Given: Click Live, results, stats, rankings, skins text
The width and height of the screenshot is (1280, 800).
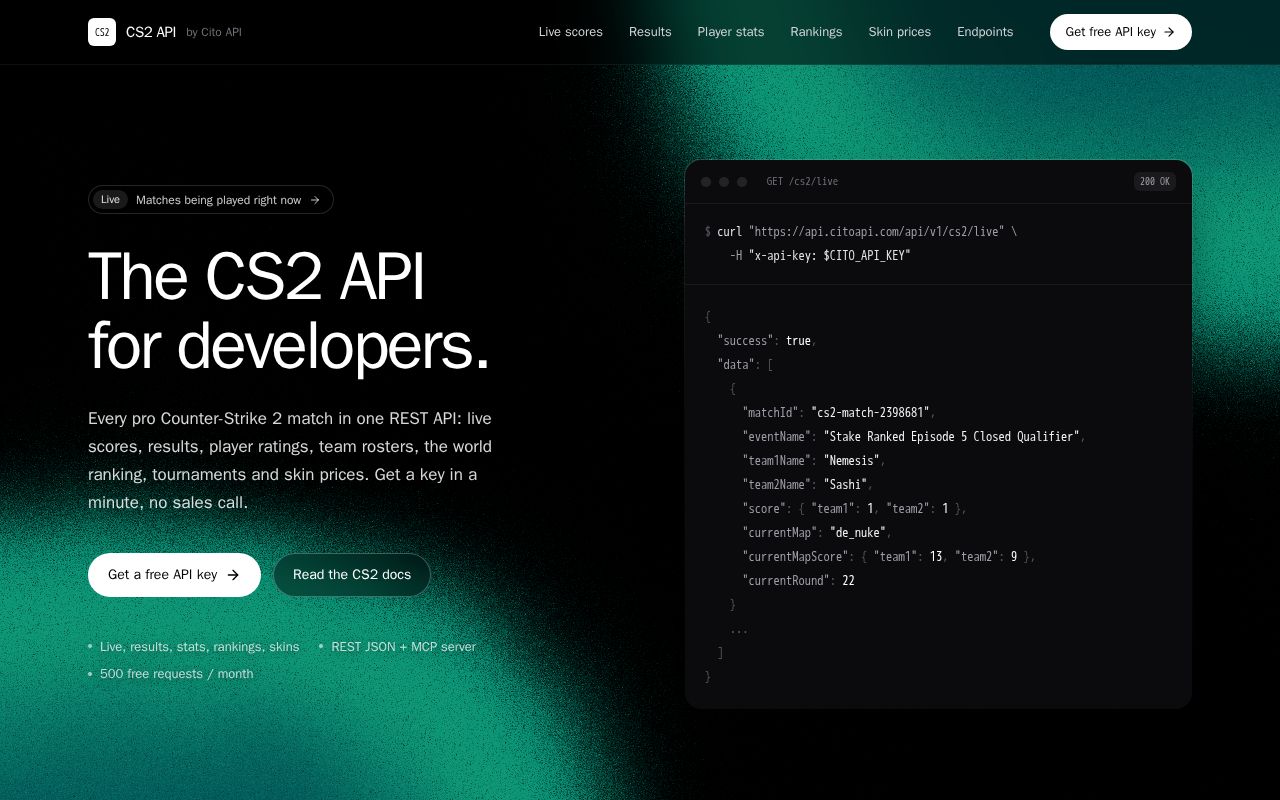Looking at the screenshot, I should point(199,647).
